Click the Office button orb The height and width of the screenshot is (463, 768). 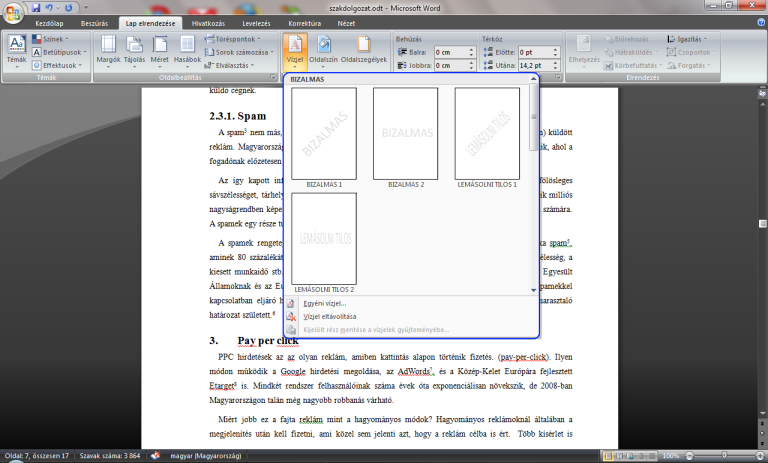click(13, 12)
